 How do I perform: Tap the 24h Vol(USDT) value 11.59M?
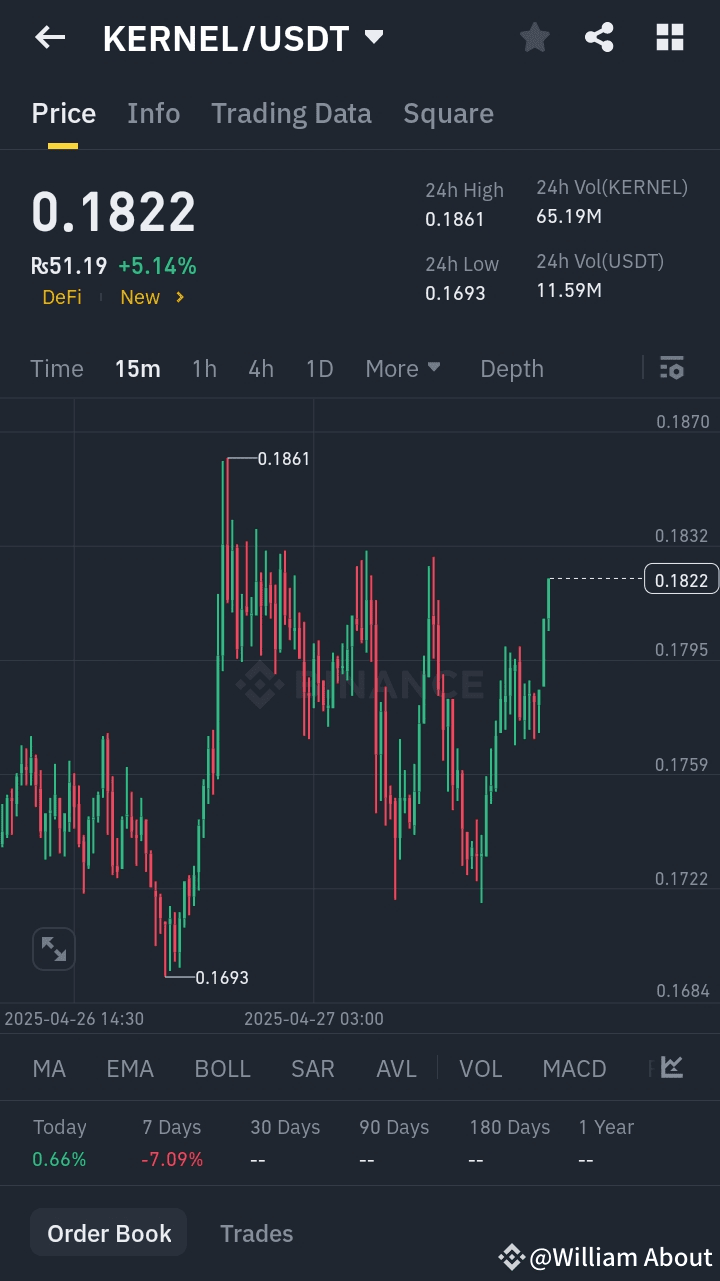coord(569,290)
